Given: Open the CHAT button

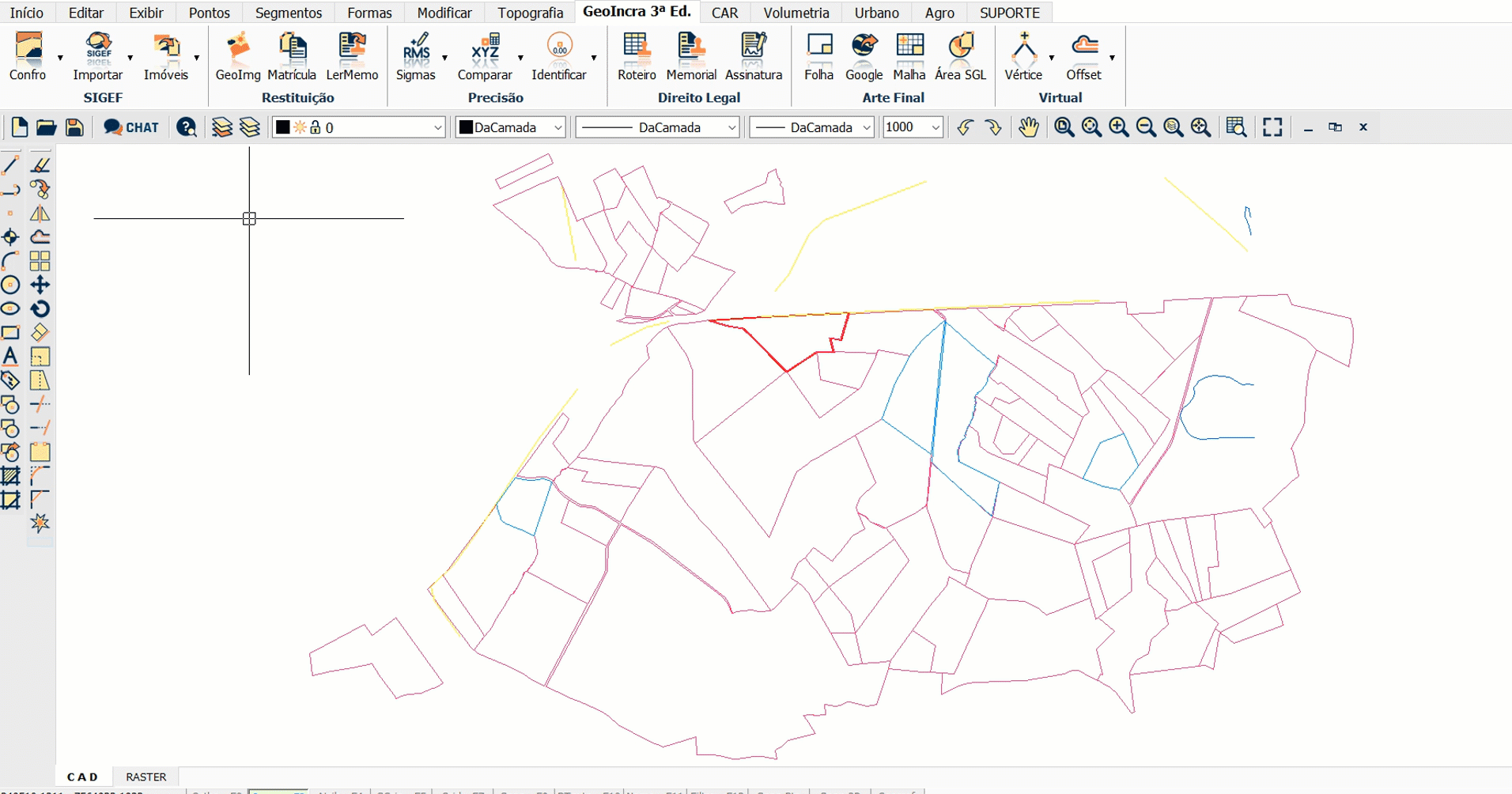Looking at the screenshot, I should coord(131,127).
